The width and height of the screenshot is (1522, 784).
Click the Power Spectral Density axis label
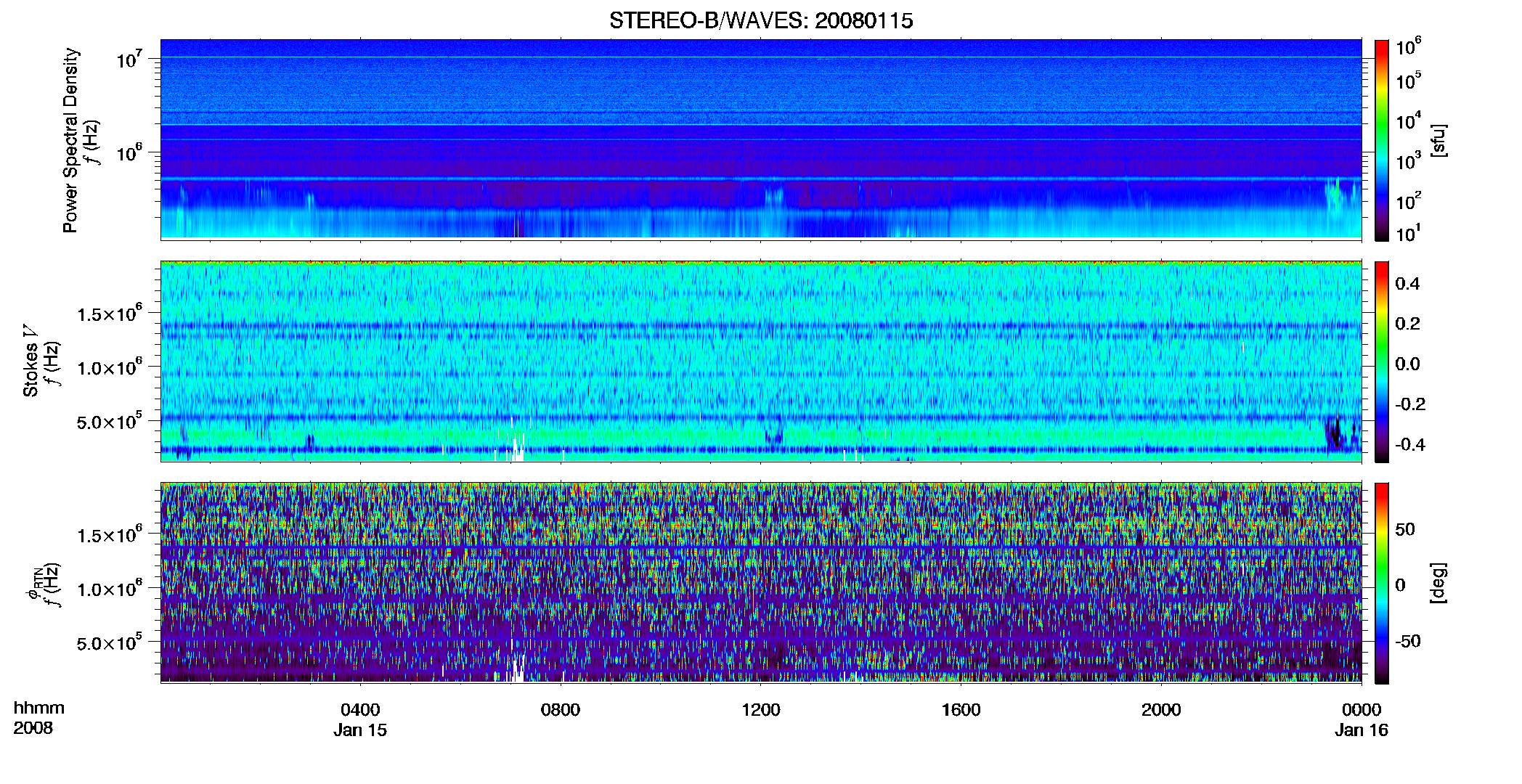pyautogui.click(x=70, y=140)
